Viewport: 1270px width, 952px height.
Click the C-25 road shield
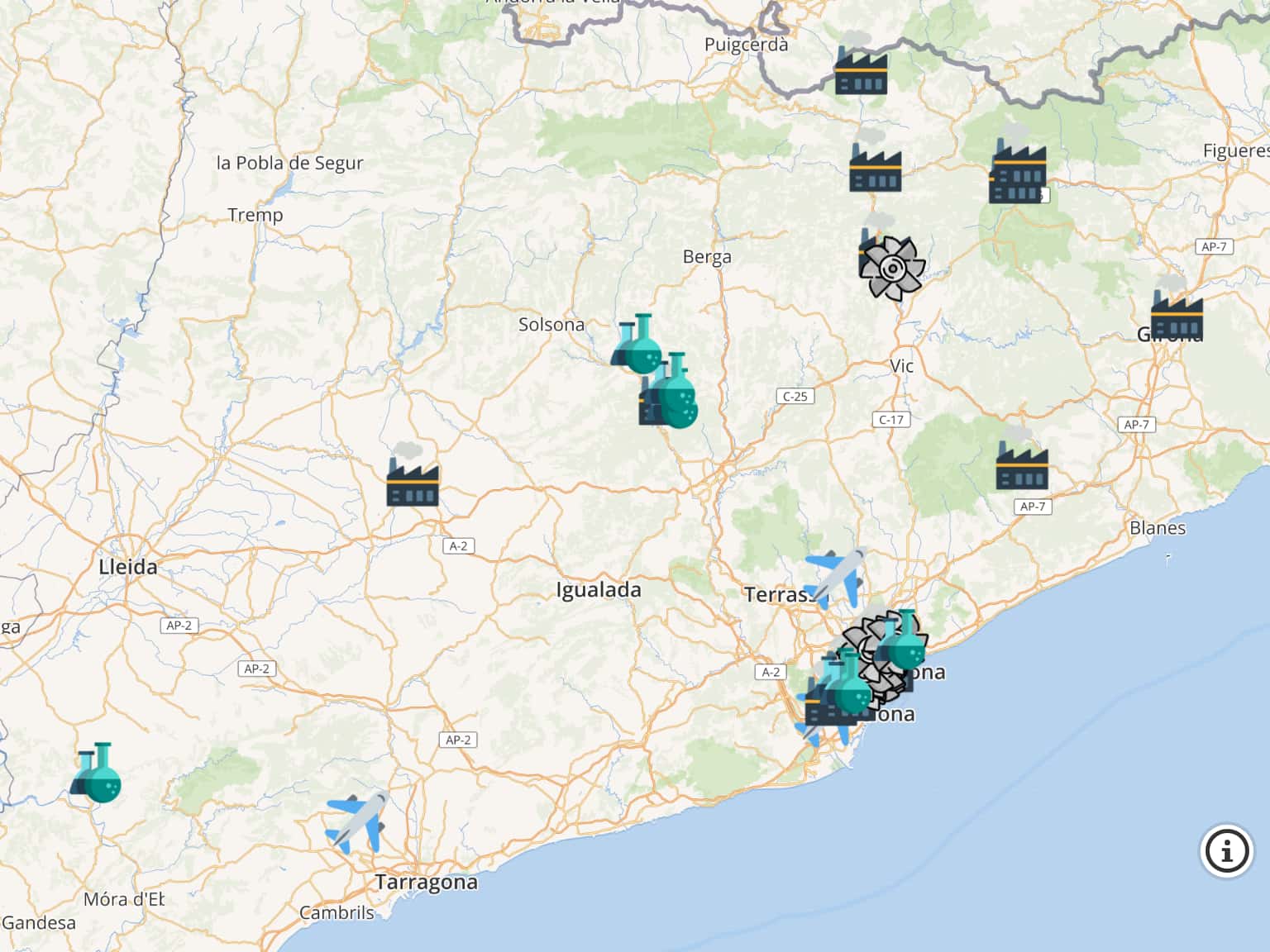(x=795, y=397)
